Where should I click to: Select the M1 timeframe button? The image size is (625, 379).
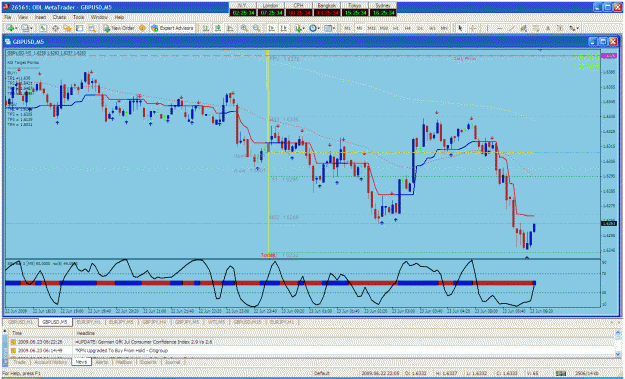click(348, 28)
